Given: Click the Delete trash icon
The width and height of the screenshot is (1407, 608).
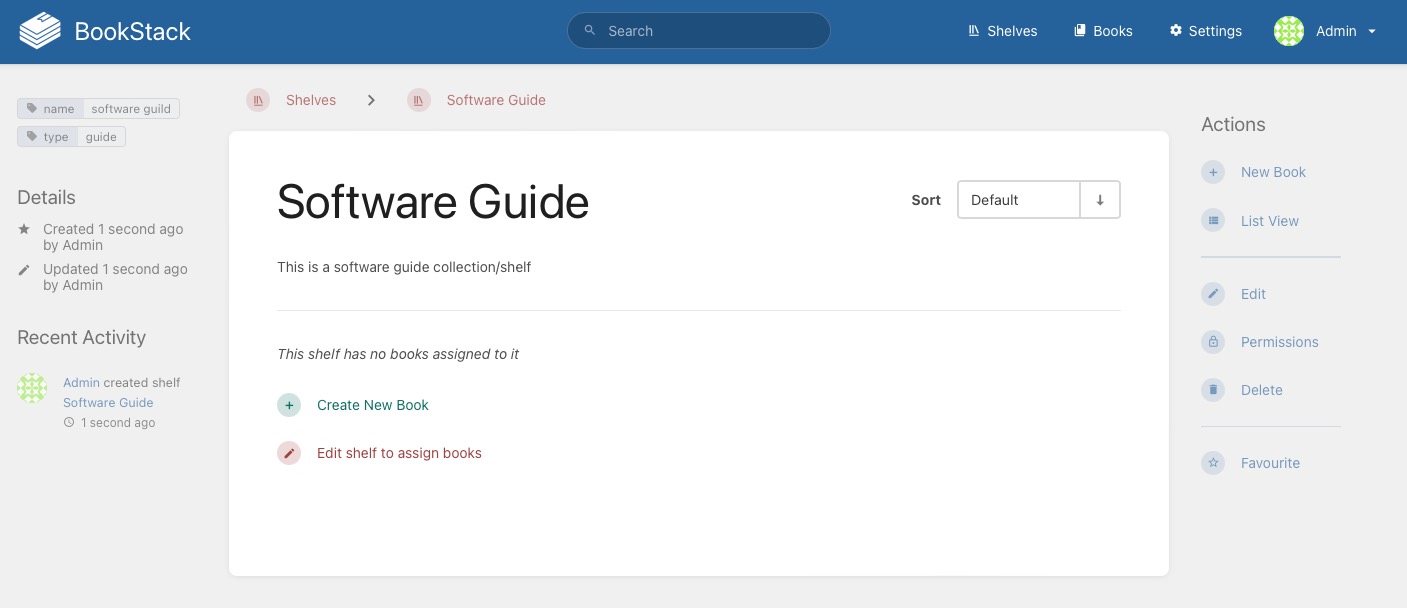Looking at the screenshot, I should (x=1213, y=390).
